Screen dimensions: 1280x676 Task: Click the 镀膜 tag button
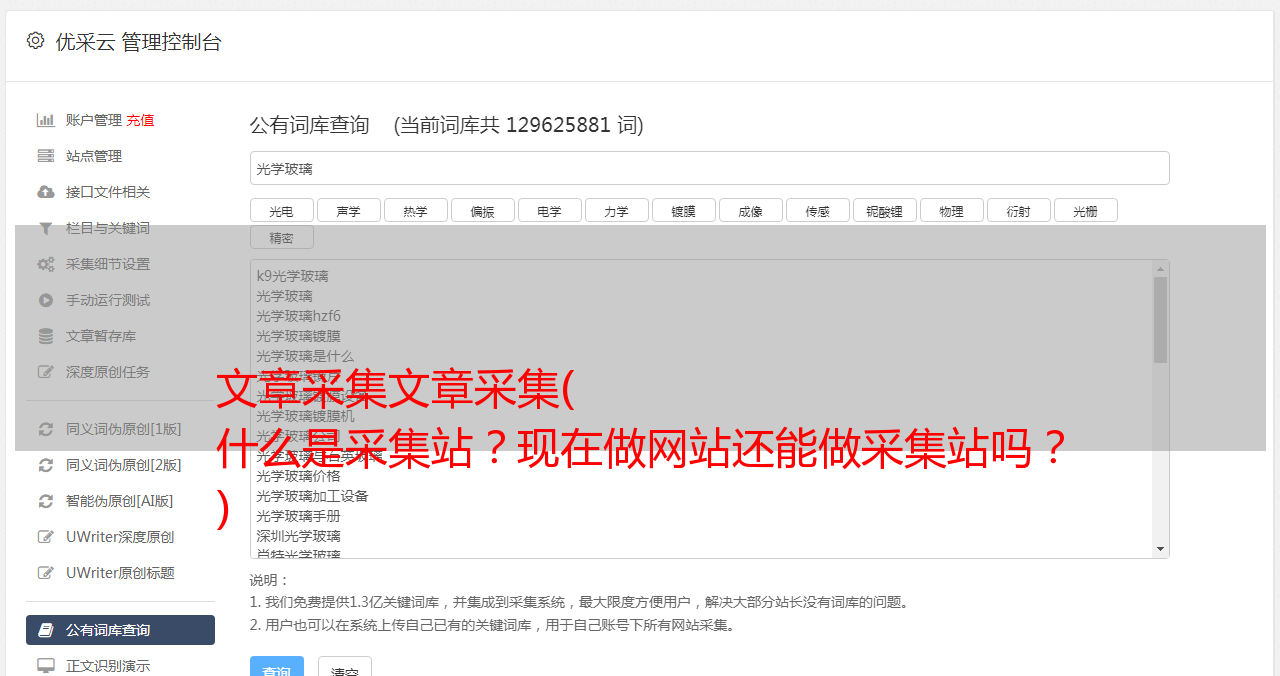(x=684, y=210)
